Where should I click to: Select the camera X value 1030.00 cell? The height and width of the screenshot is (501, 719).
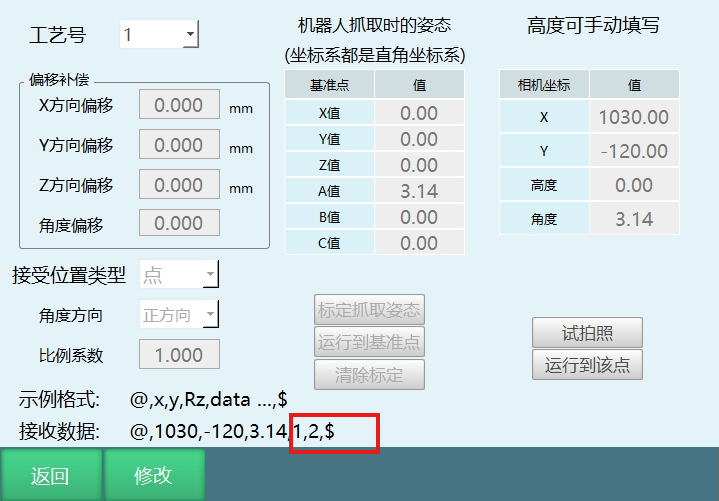click(x=633, y=117)
